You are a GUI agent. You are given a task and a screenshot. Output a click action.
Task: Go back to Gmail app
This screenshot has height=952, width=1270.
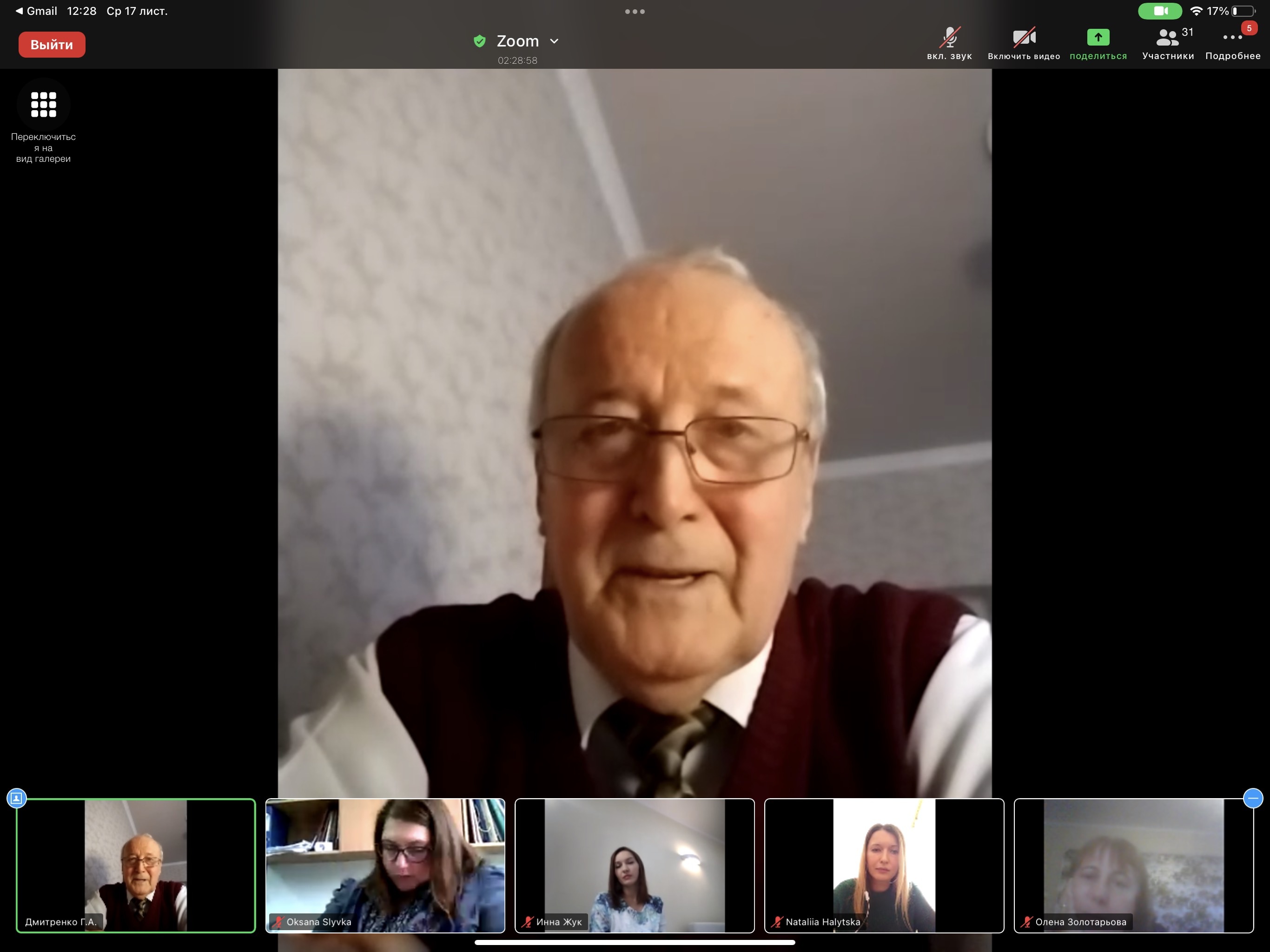36,11
